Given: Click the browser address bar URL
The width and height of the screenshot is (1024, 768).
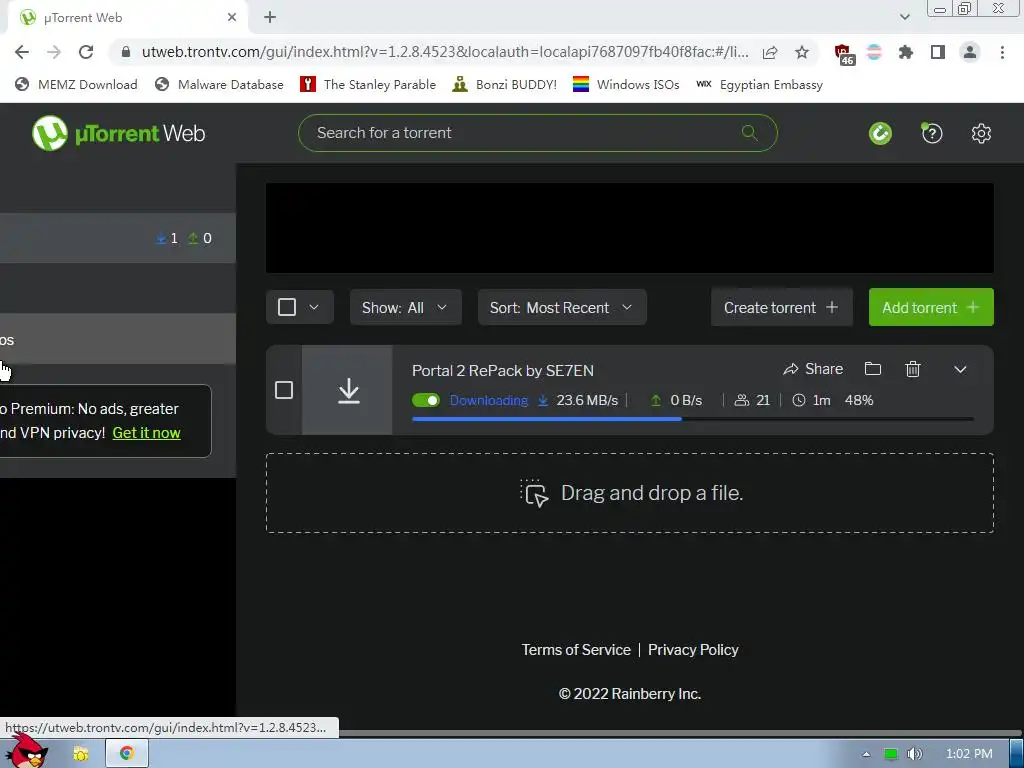Looking at the screenshot, I should [x=445, y=52].
